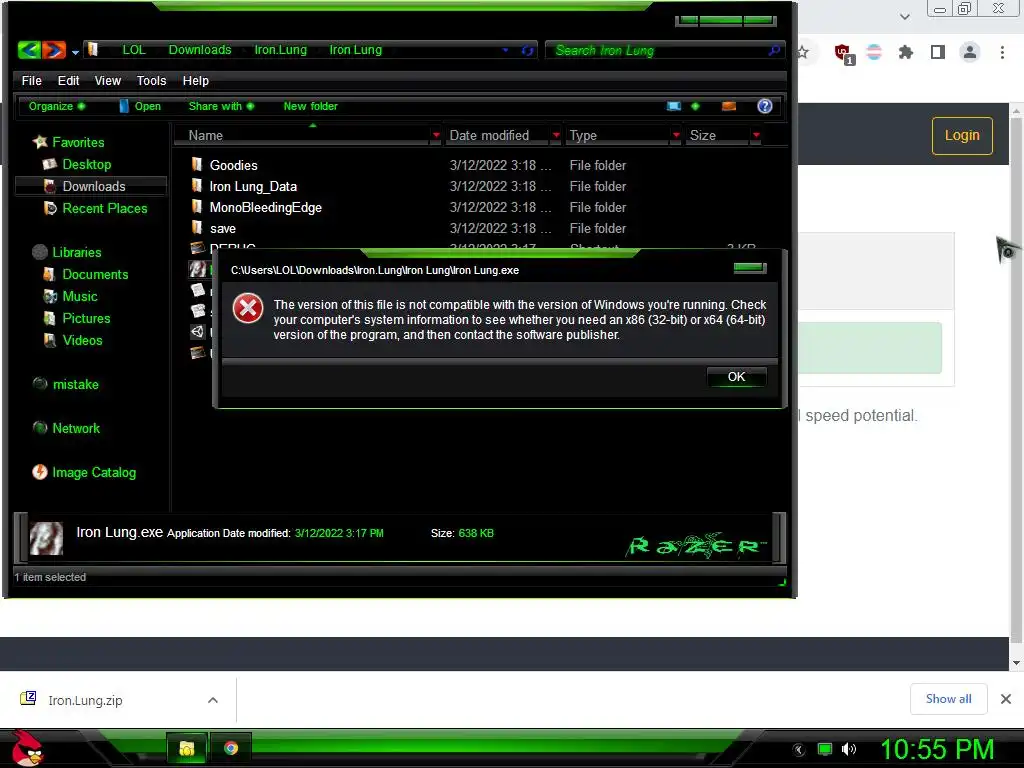Open the uBlock shield extension icon

(843, 52)
